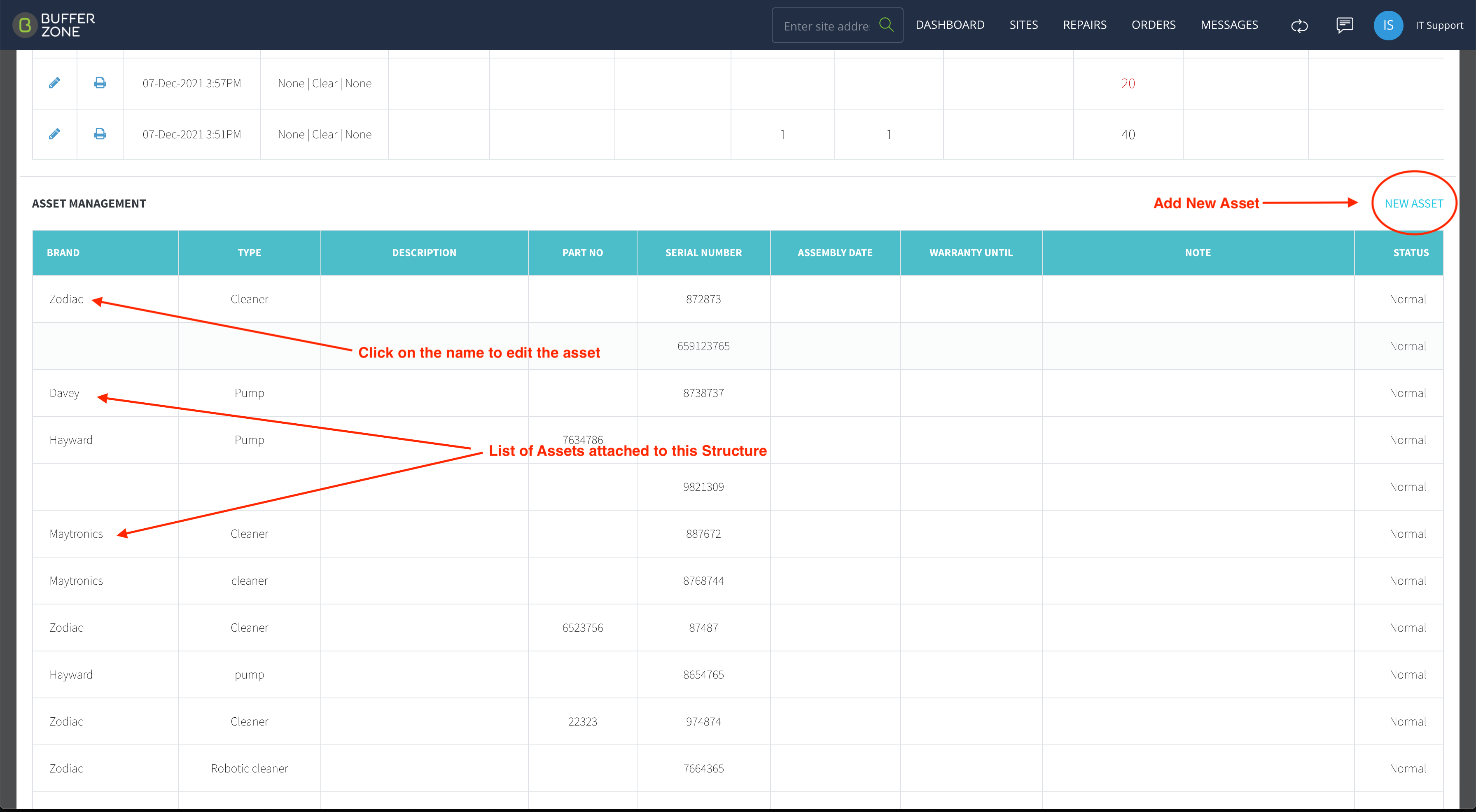This screenshot has height=812, width=1476.
Task: Open Zodiac Robotic cleaner asset
Action: pyautogui.click(x=66, y=769)
